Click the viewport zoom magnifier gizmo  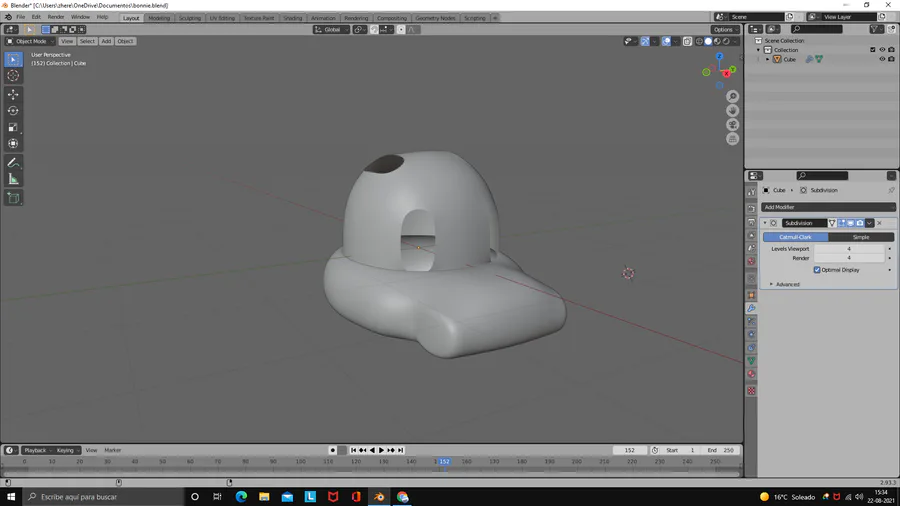(732, 96)
